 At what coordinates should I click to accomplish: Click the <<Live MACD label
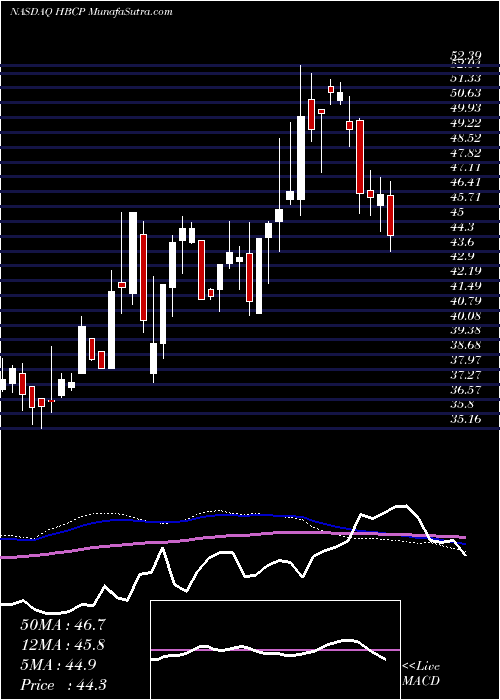click(421, 674)
